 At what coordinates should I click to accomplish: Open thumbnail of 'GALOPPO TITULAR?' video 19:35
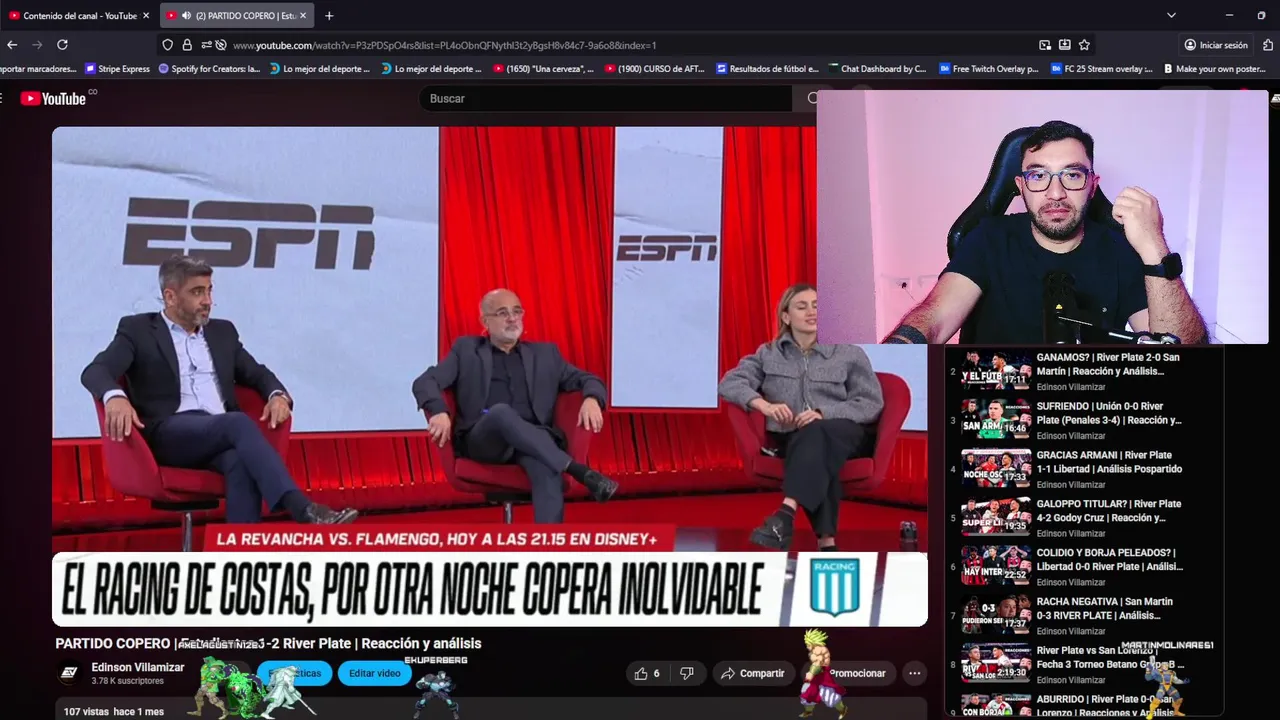996,517
